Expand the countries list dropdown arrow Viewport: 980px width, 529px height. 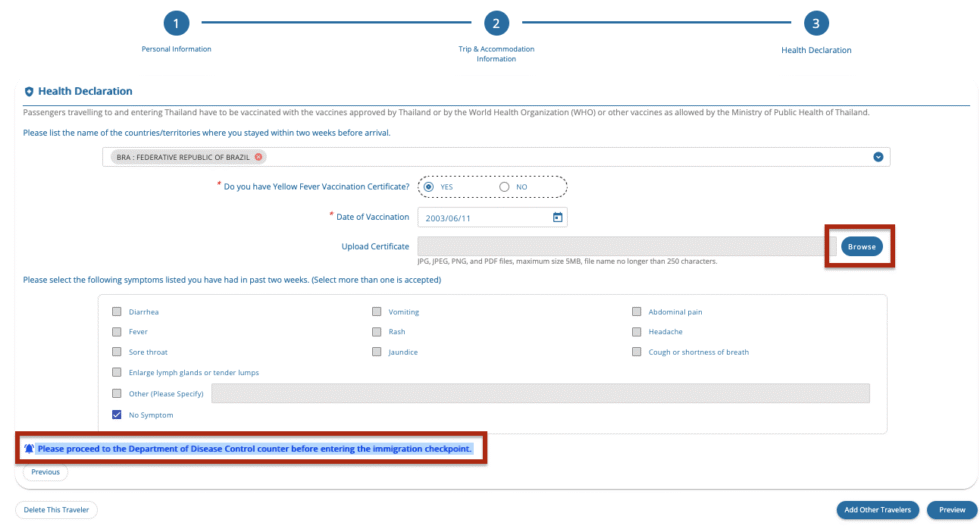878,157
